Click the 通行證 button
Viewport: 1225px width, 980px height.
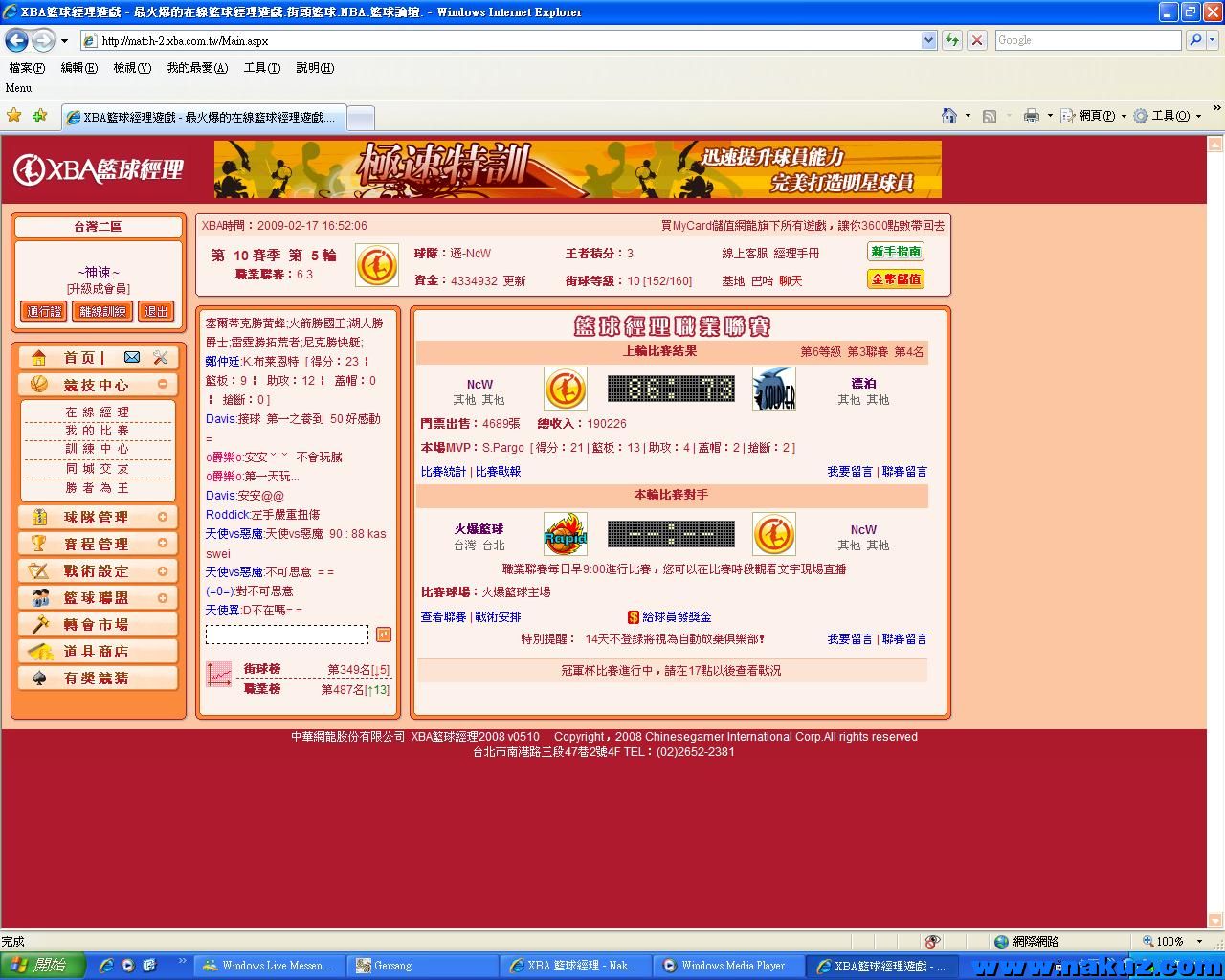click(x=44, y=311)
